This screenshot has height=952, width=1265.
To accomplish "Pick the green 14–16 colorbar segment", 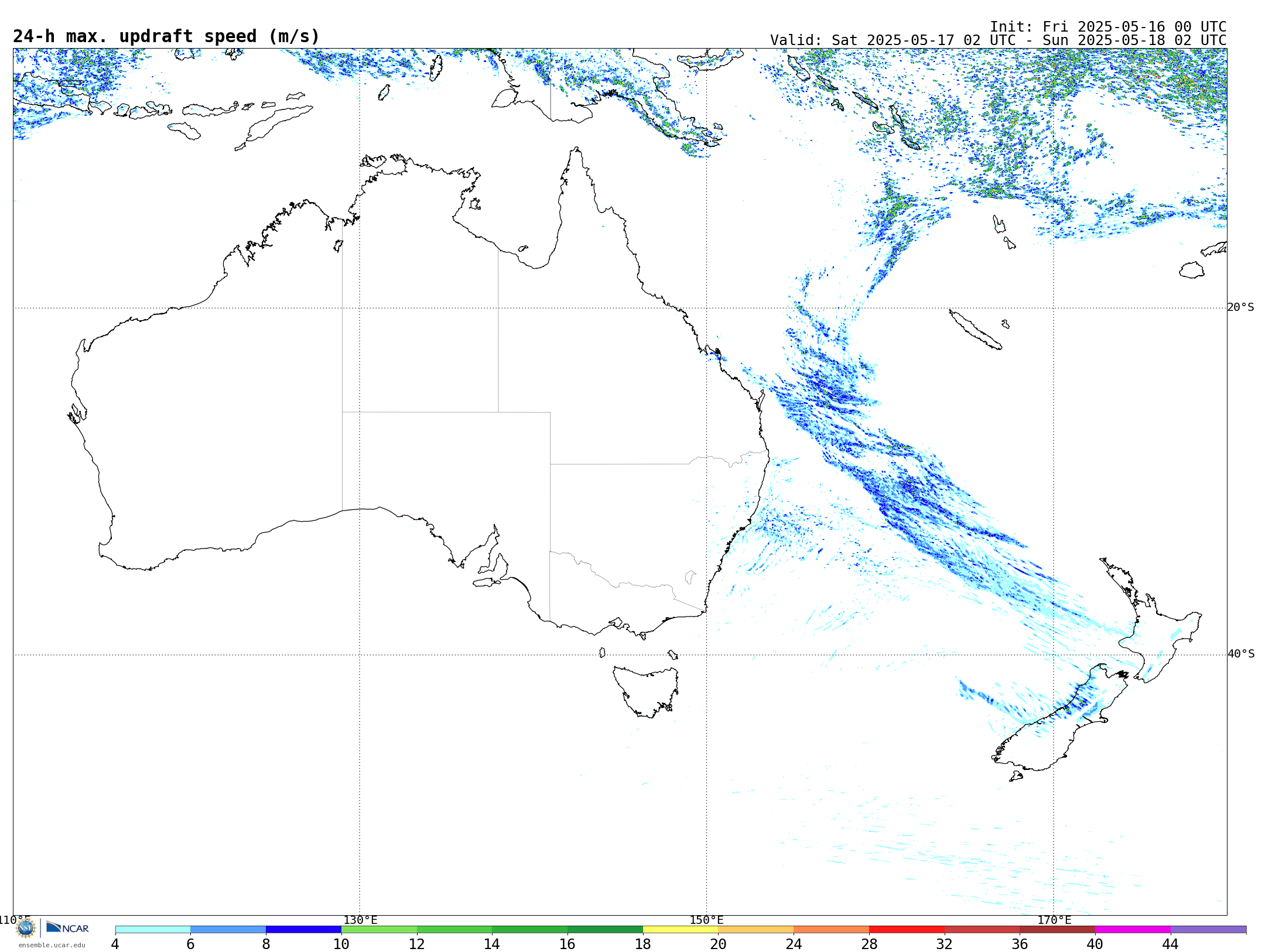I will [529, 930].
